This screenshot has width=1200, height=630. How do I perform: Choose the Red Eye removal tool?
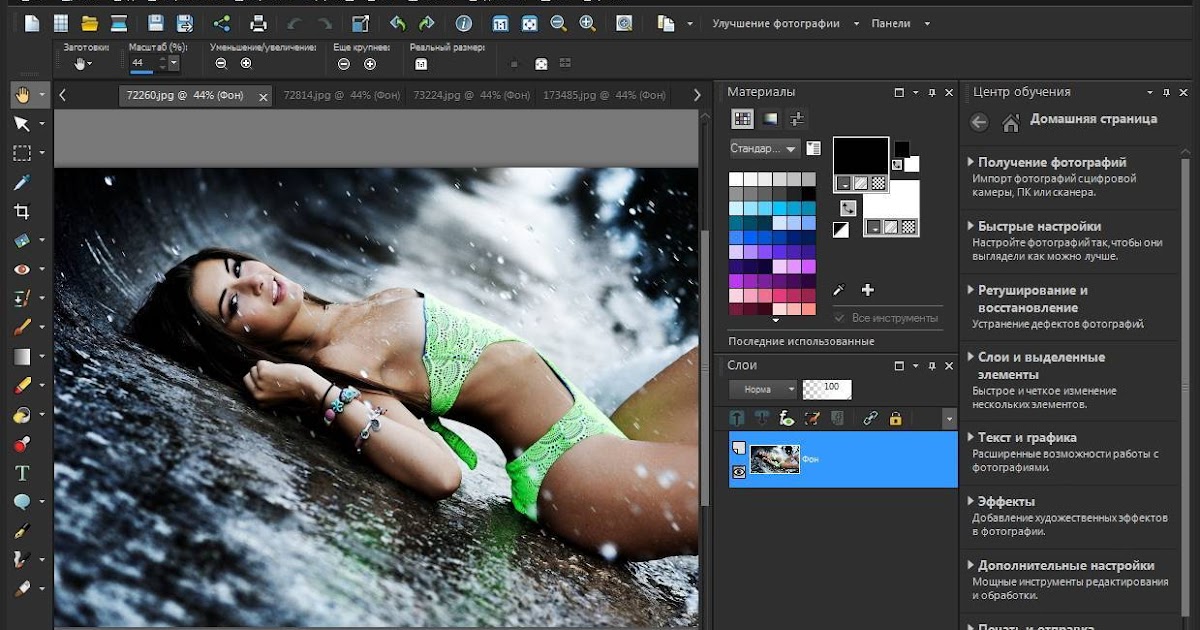point(21,269)
